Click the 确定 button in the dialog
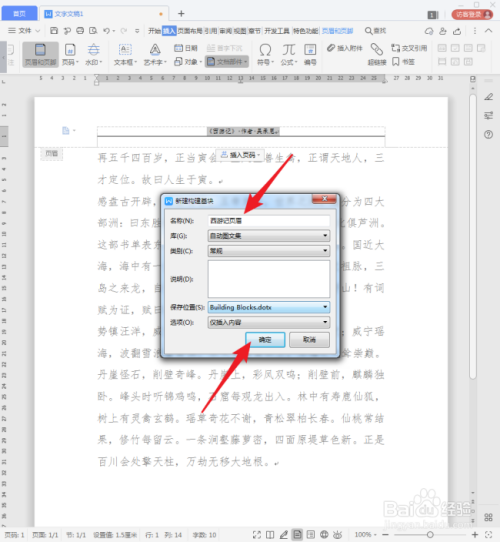Viewport: 500px width, 542px height. pyautogui.click(x=265, y=340)
